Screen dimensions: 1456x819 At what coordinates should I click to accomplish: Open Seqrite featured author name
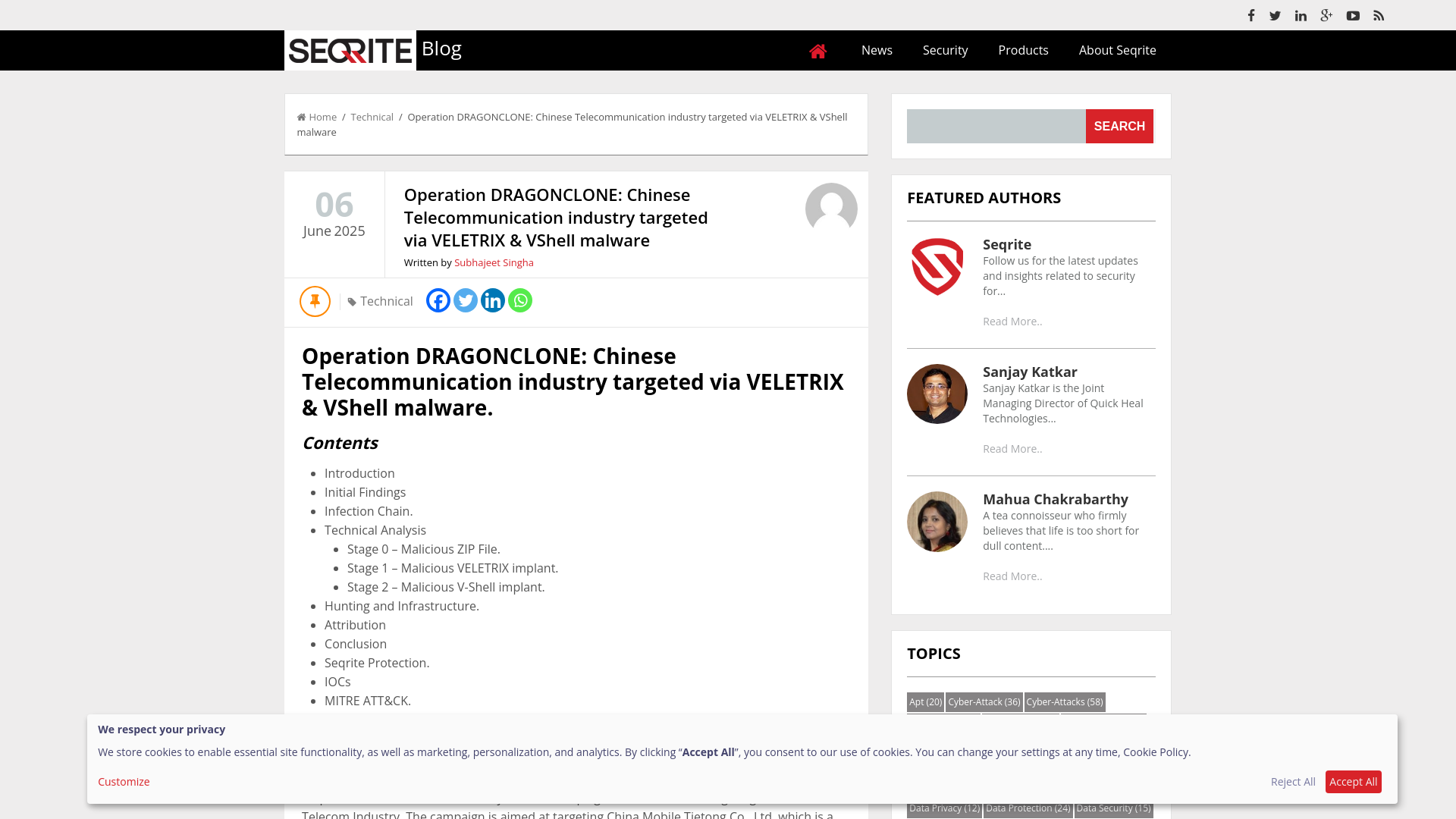(x=1007, y=244)
